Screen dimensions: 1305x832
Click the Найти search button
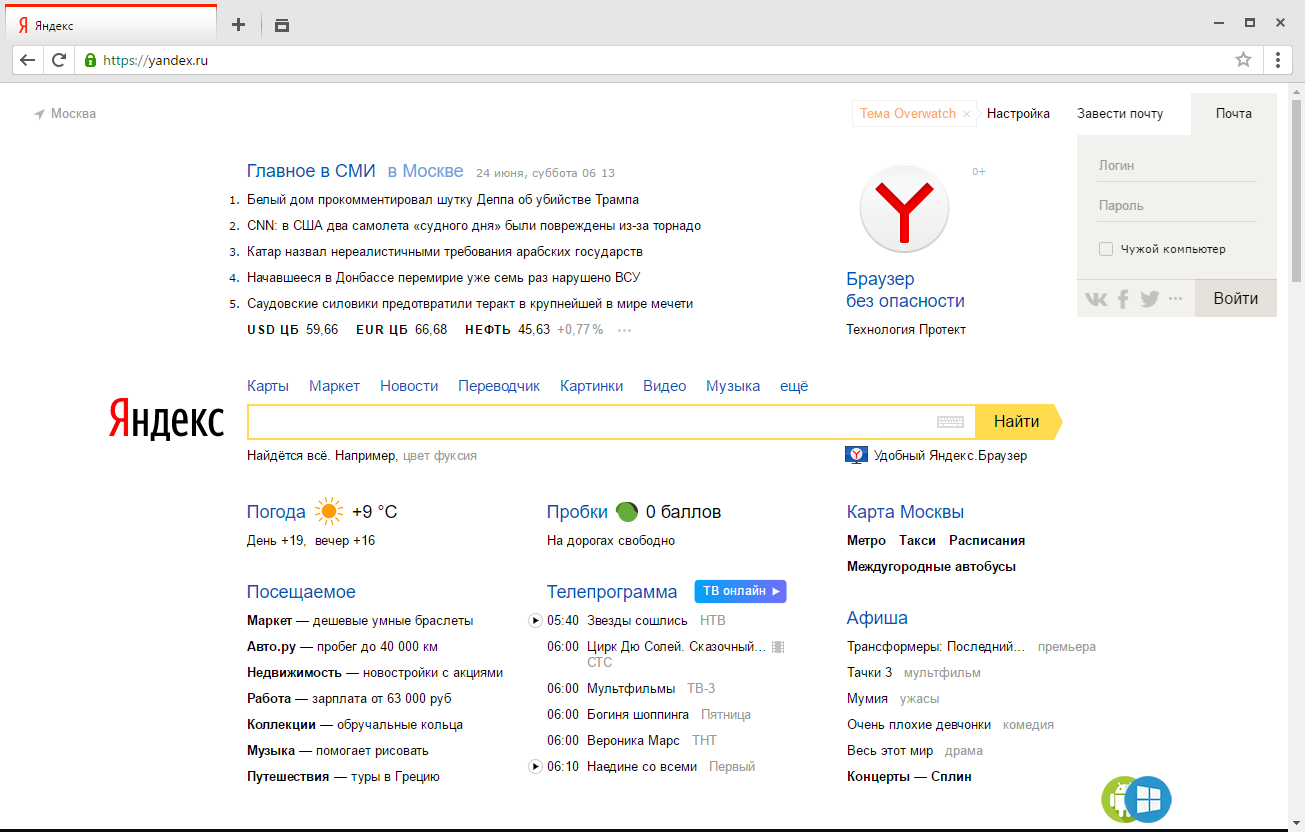tap(1018, 422)
